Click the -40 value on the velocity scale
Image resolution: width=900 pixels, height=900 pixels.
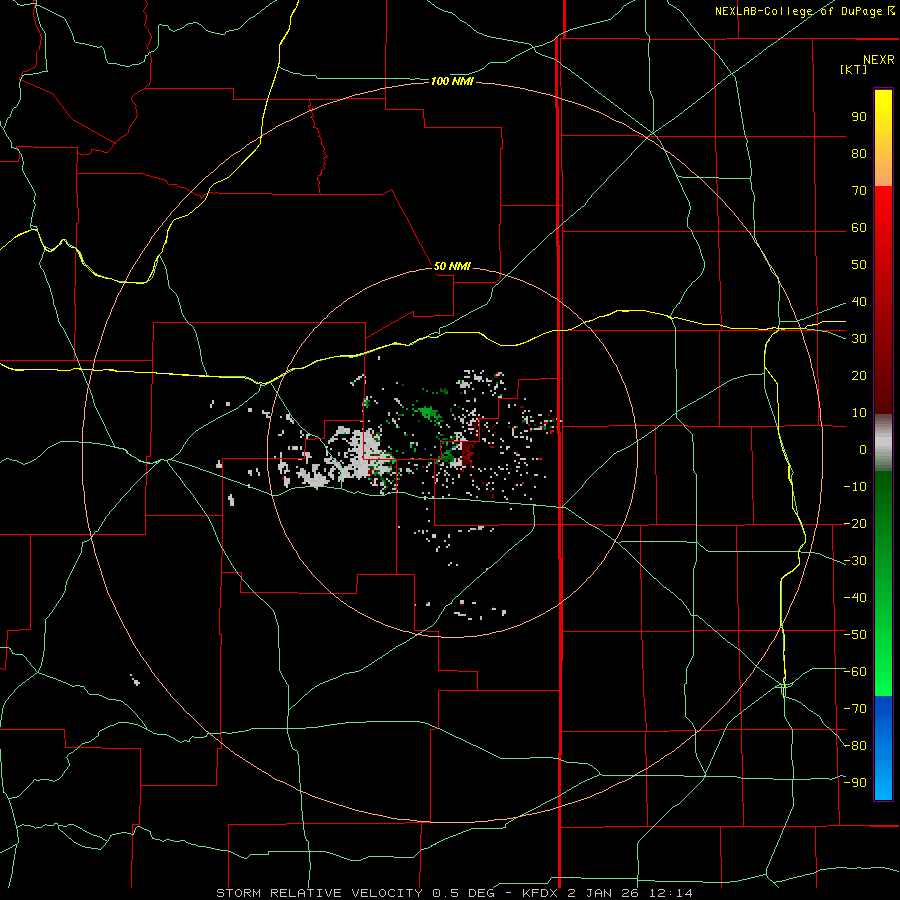click(855, 598)
